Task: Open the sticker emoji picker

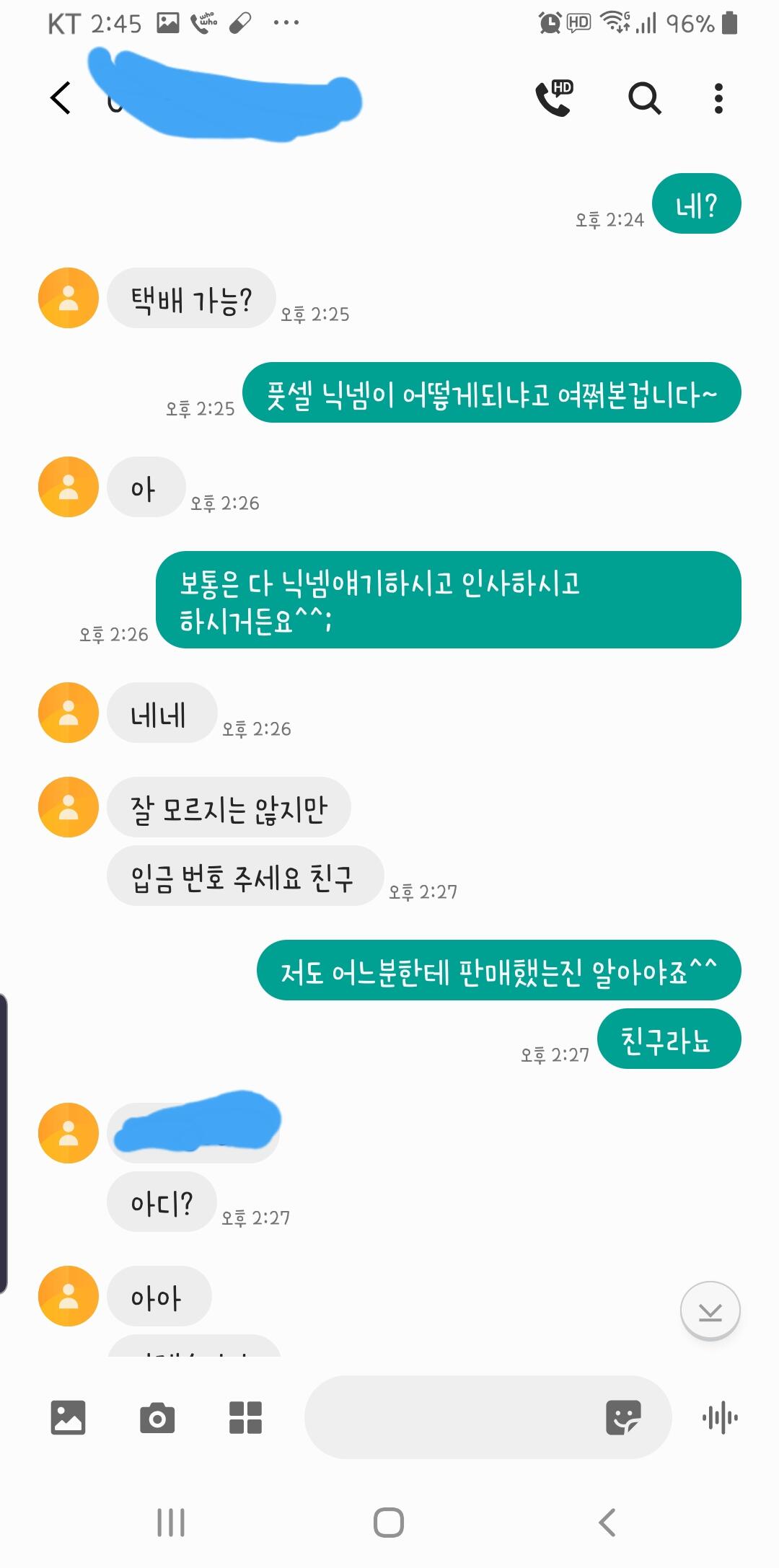Action: tap(623, 1417)
